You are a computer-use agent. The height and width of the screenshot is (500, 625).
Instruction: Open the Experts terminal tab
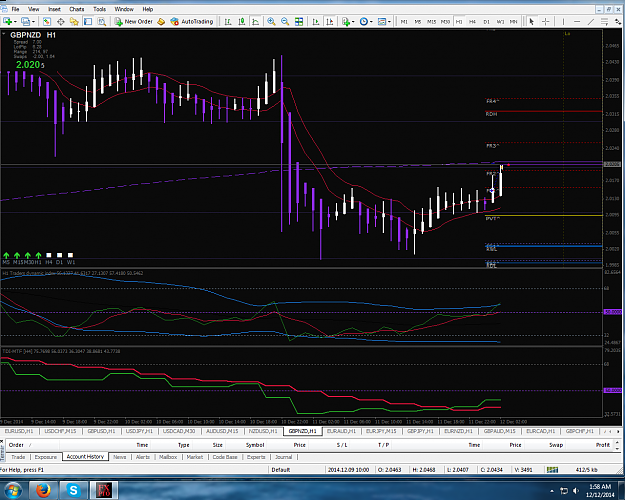point(256,457)
